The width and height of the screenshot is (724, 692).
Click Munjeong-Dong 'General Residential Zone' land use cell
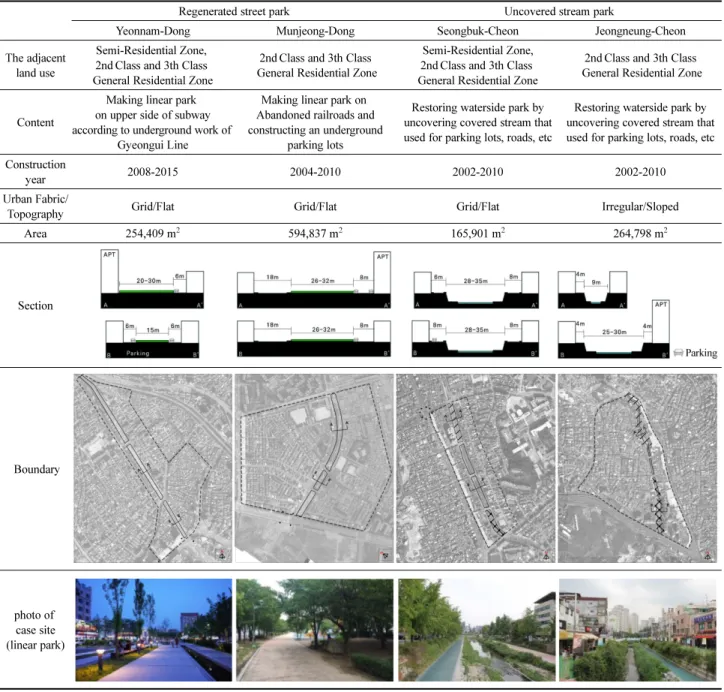coord(317,65)
